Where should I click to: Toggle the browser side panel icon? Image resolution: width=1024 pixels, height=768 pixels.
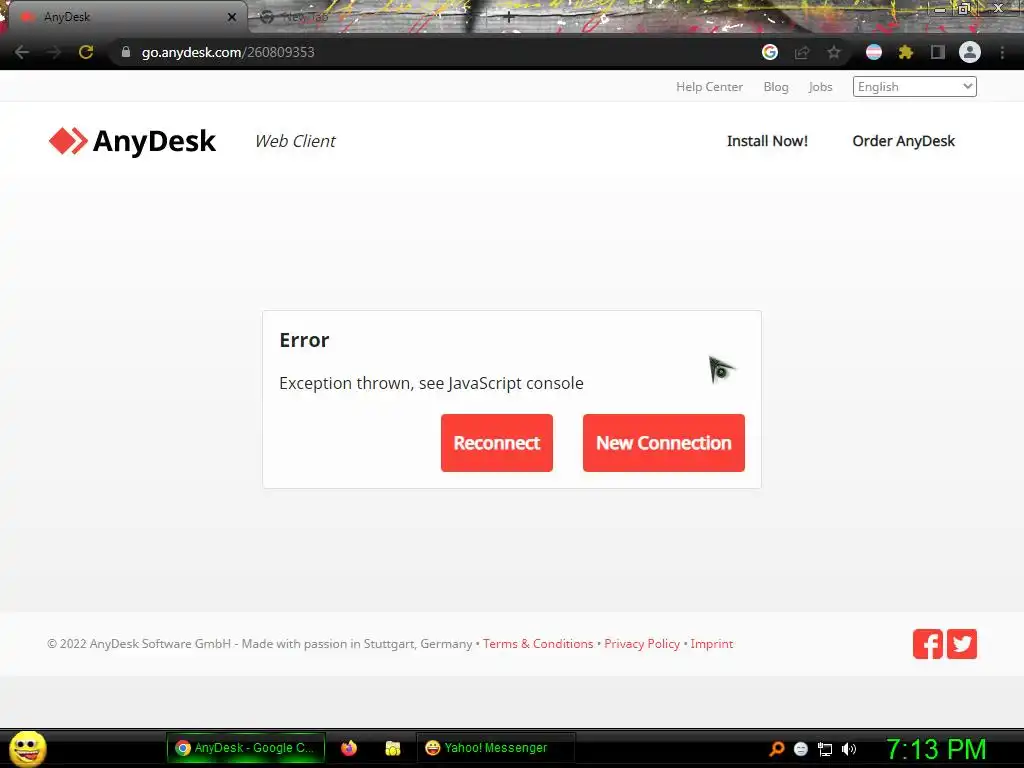(x=938, y=52)
